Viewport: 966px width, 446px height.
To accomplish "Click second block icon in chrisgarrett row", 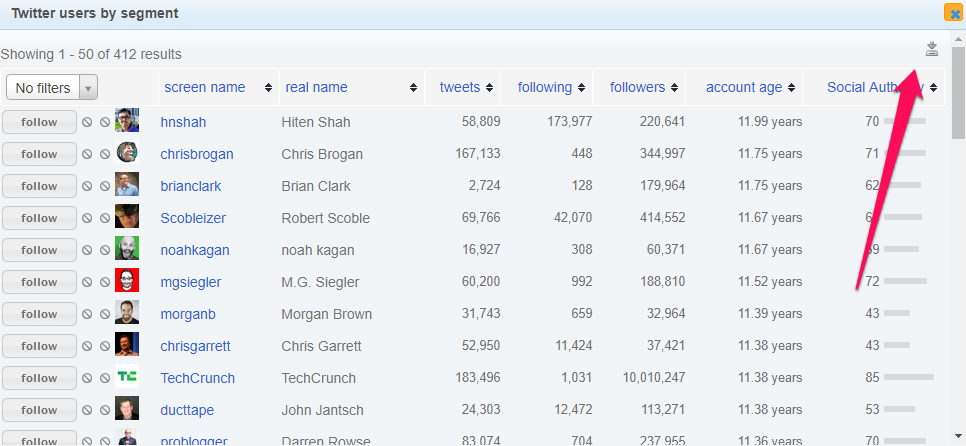I will coord(105,346).
